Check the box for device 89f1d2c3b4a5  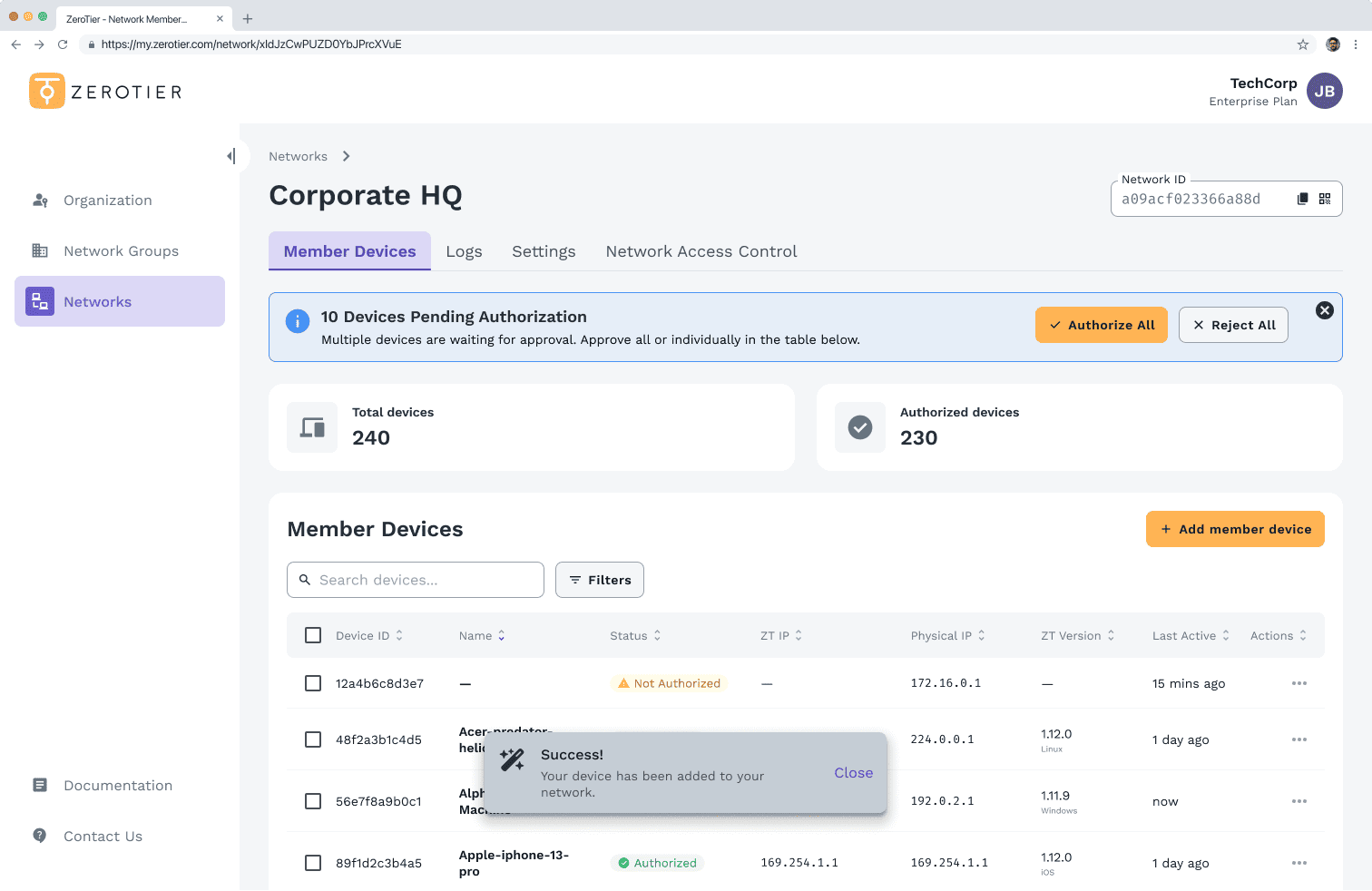pyautogui.click(x=313, y=863)
